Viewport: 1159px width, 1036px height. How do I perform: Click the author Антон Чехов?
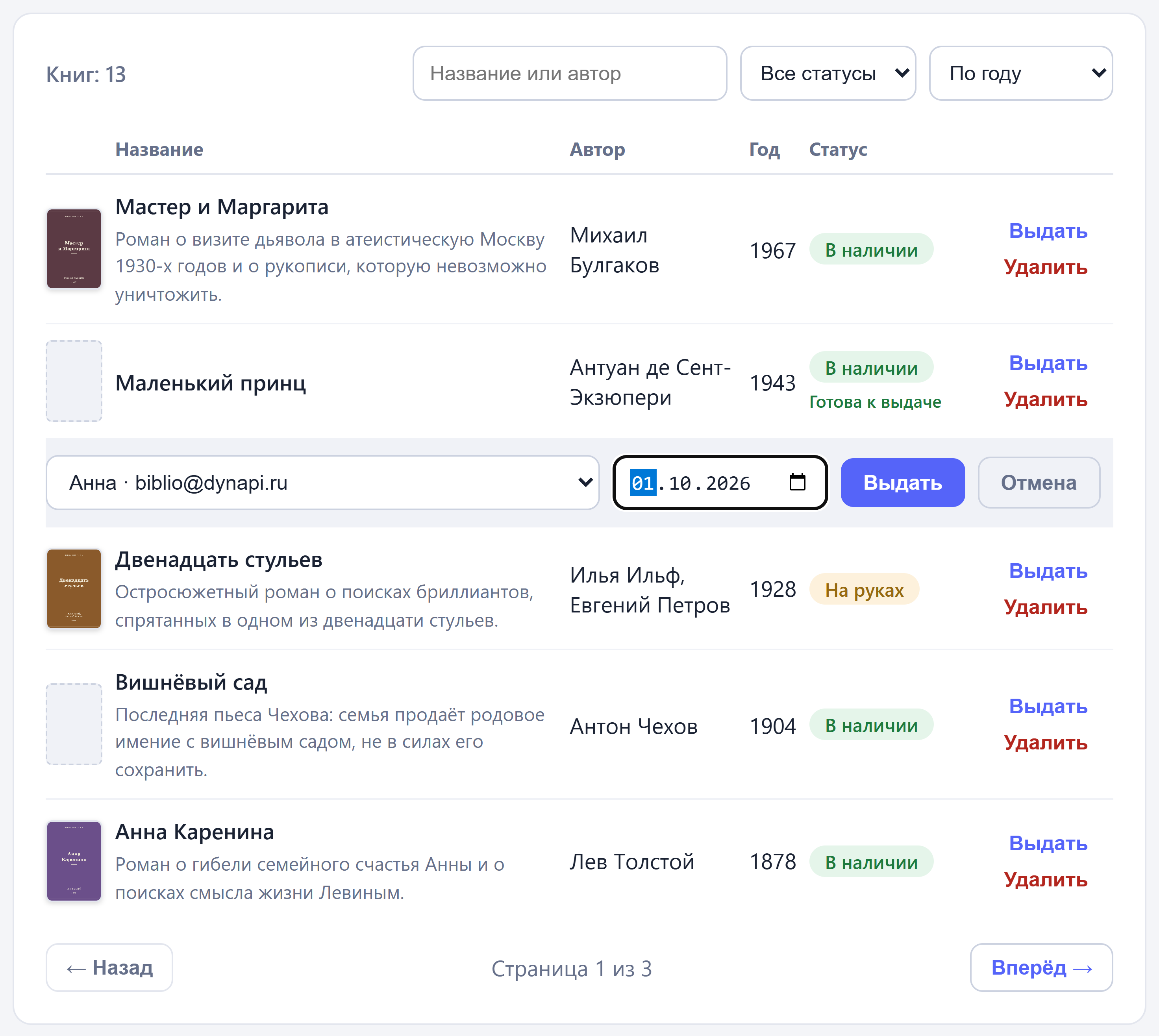coord(633,726)
